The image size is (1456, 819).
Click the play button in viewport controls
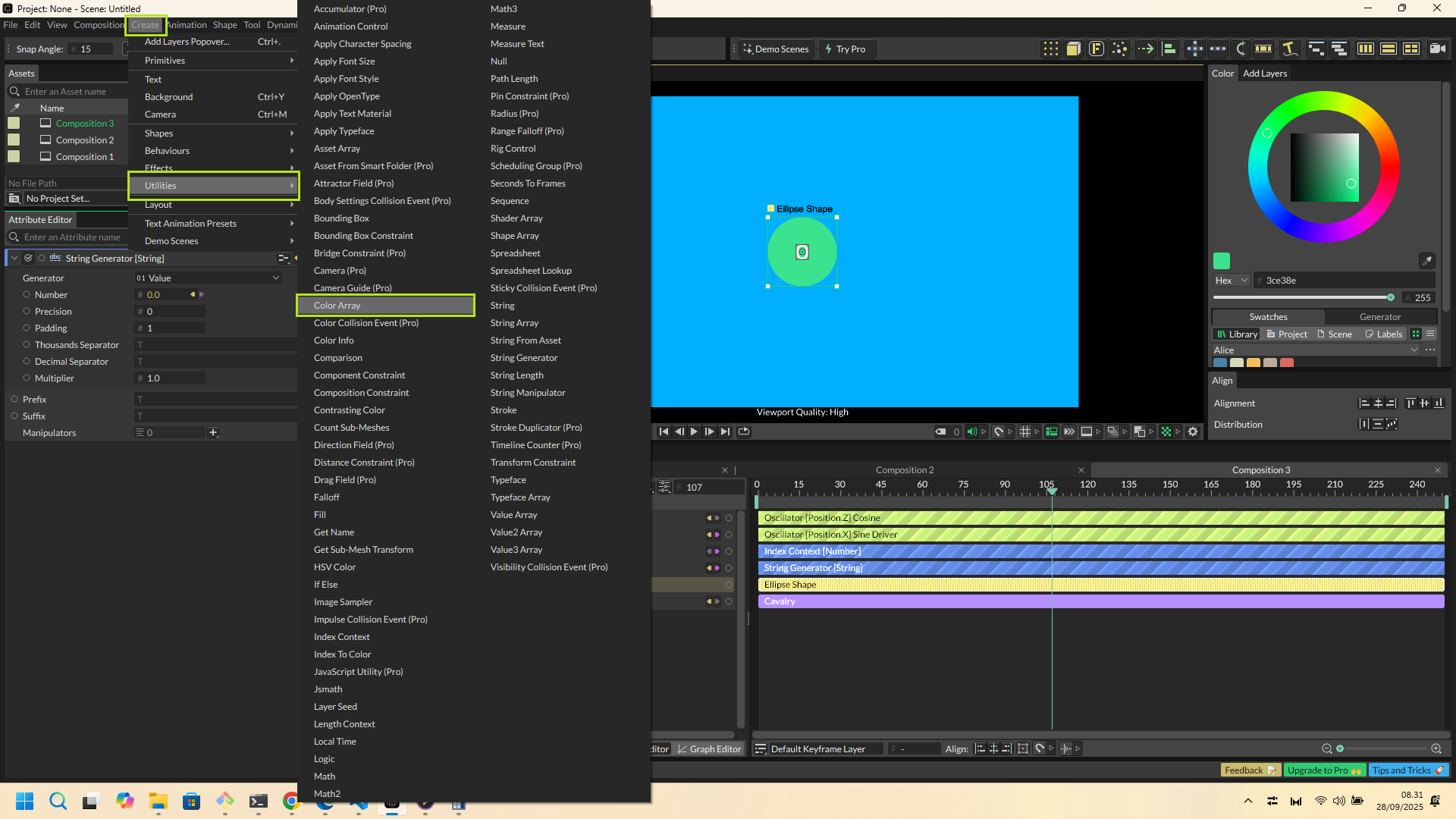(x=694, y=431)
